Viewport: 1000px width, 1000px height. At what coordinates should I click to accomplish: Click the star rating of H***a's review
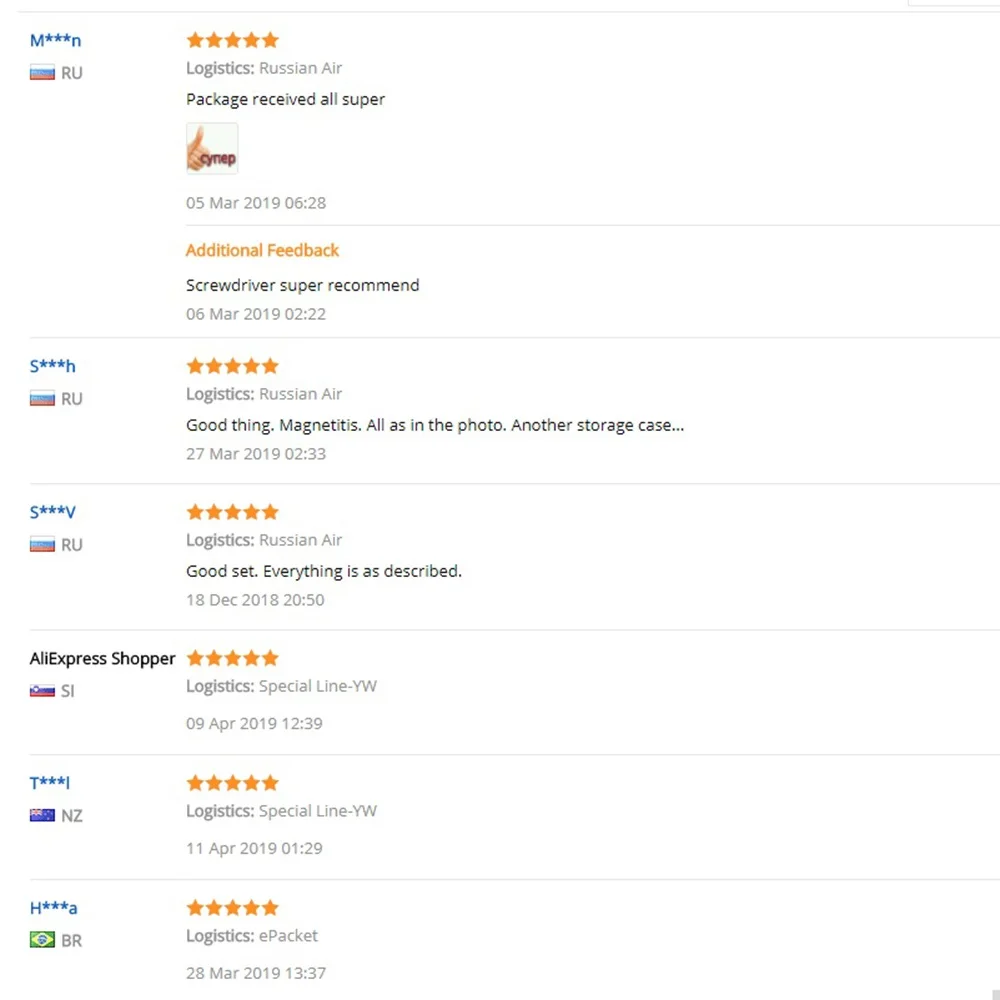pyautogui.click(x=232, y=908)
